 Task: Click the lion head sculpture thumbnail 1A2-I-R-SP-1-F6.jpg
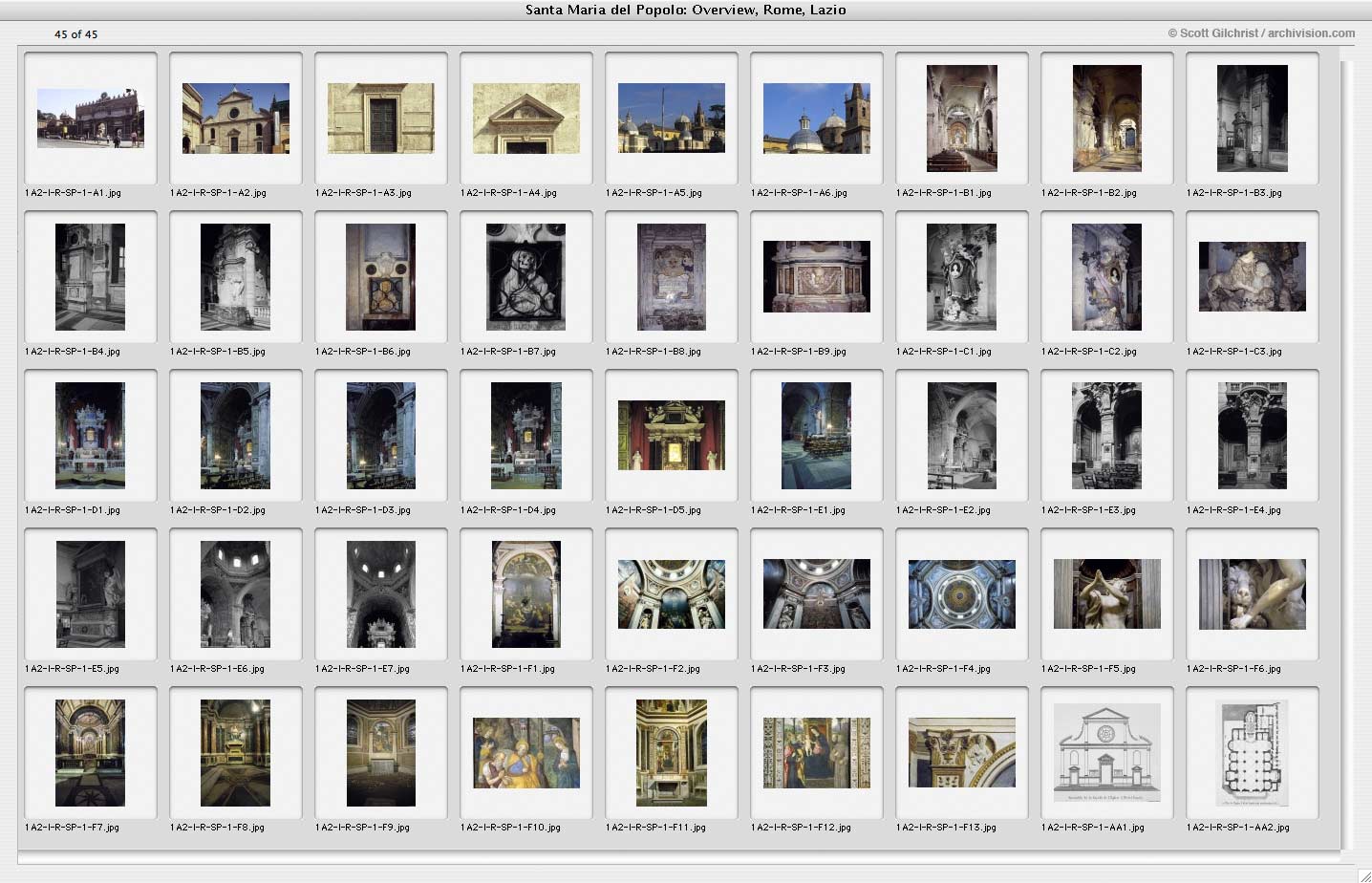pos(1253,594)
